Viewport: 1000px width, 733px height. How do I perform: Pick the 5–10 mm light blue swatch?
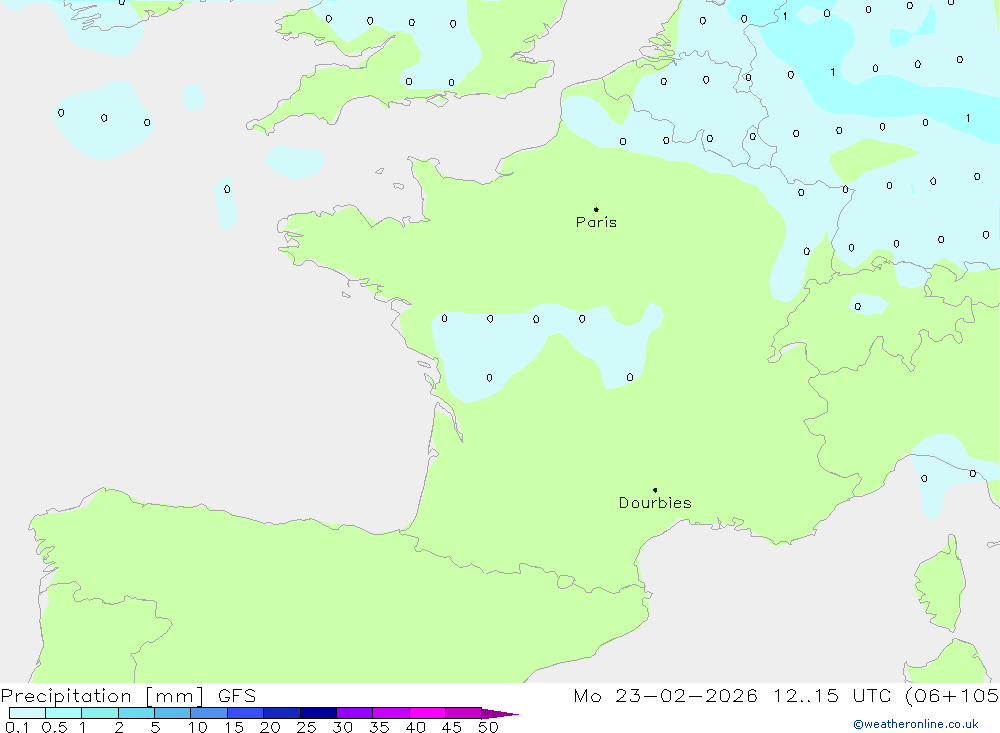point(172,713)
